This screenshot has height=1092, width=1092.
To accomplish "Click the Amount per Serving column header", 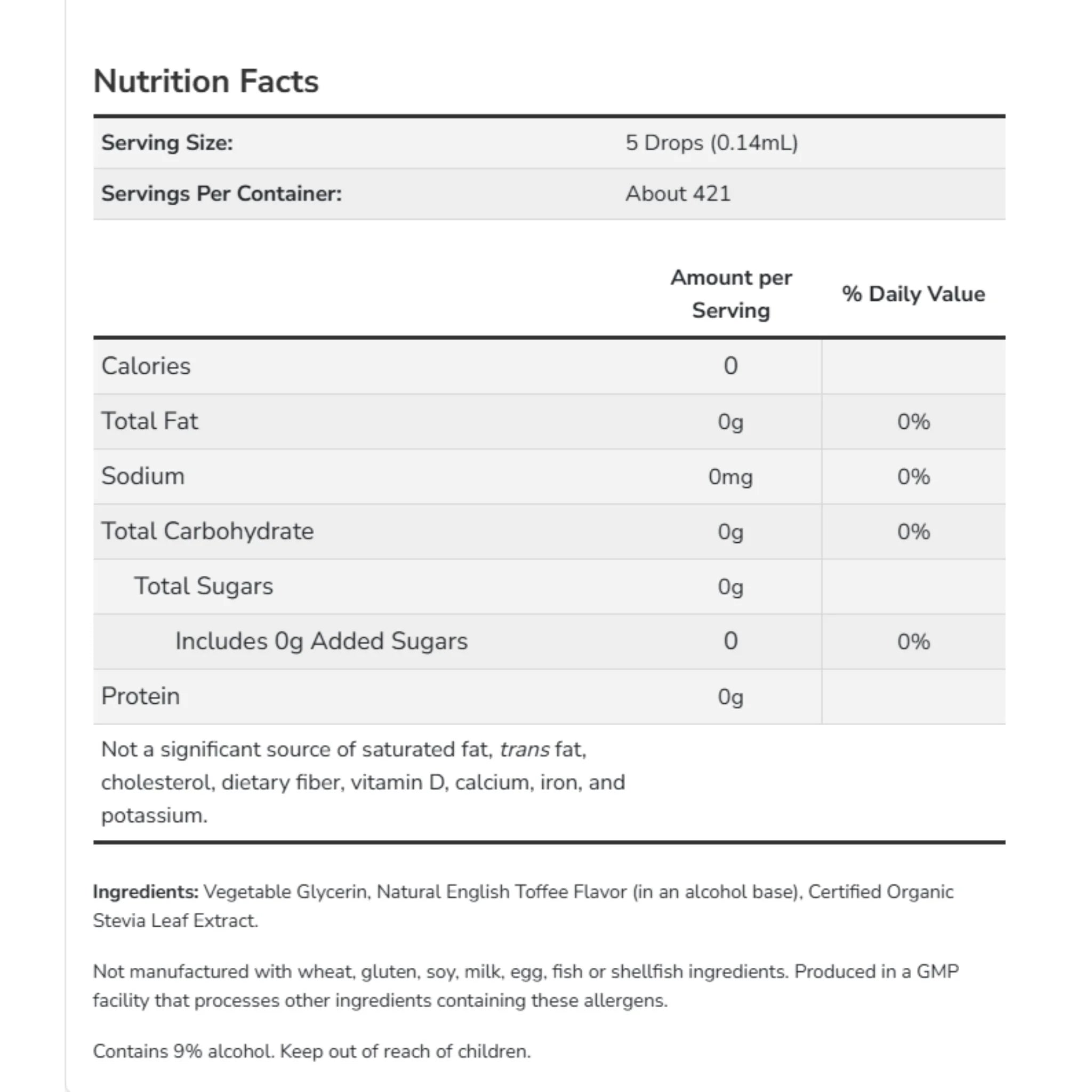I will [731, 294].
